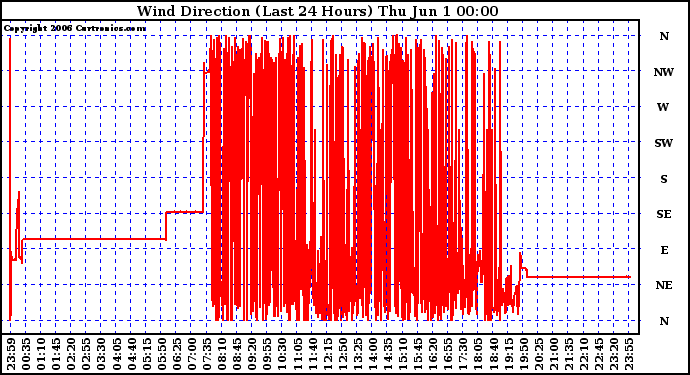Click the '14:00' time axis label
Image resolution: width=690 pixels, height=375 pixels.
tap(373, 354)
